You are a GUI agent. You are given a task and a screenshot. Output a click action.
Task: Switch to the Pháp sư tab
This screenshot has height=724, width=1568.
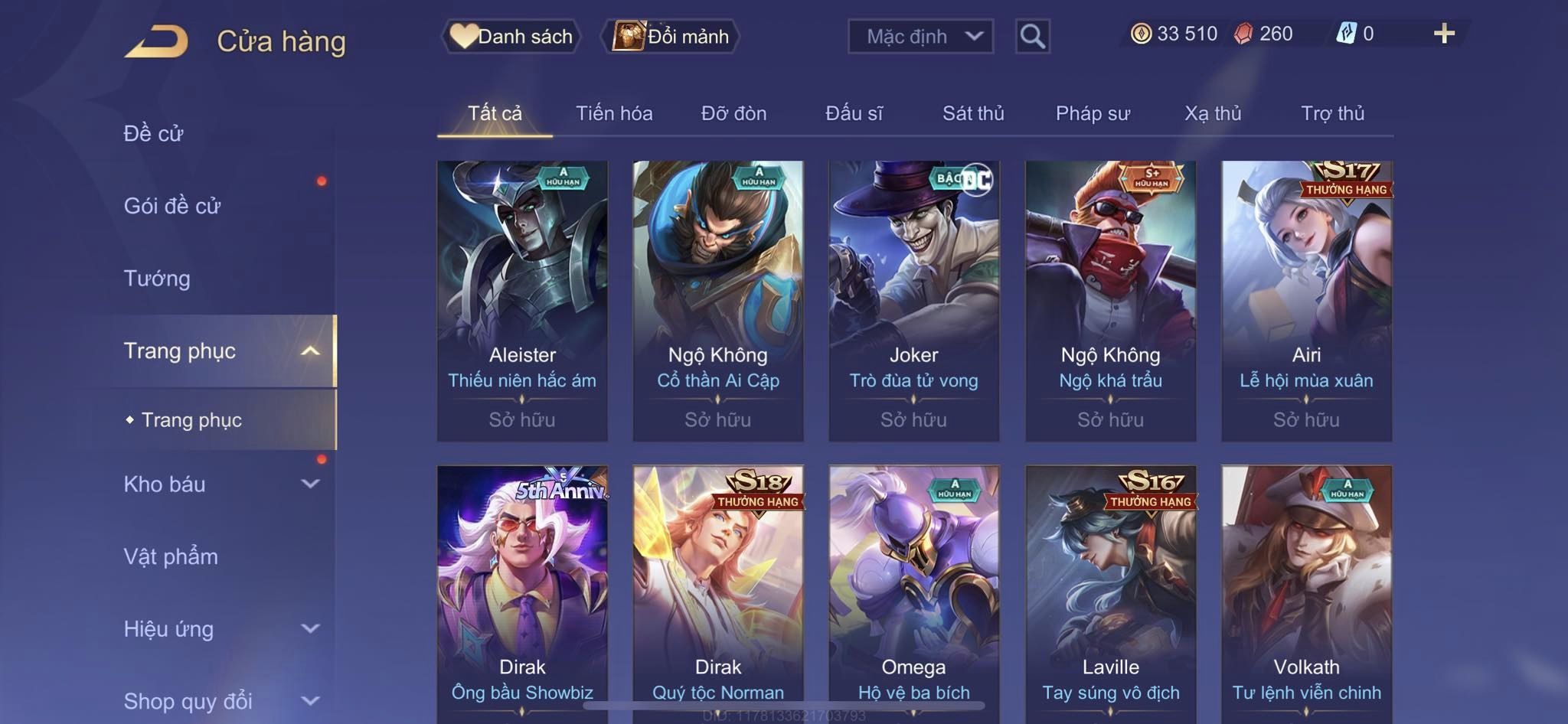click(1093, 113)
